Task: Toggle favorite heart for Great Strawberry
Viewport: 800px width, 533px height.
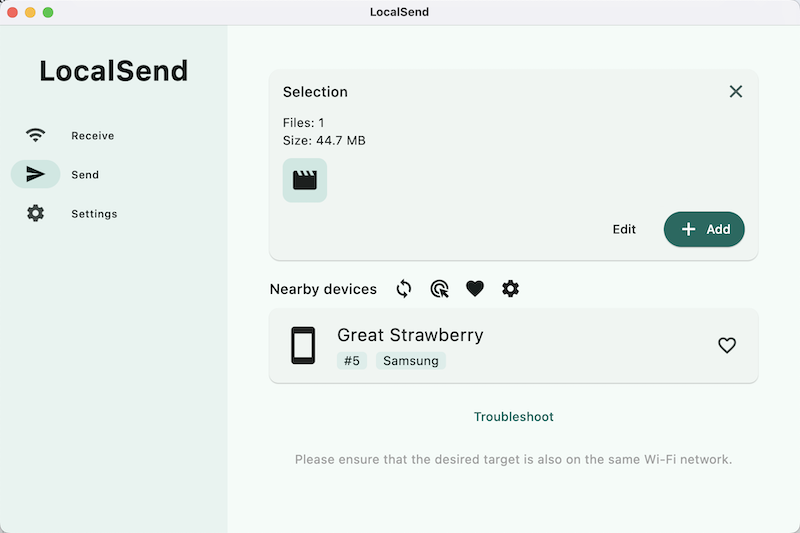Action: click(x=727, y=346)
